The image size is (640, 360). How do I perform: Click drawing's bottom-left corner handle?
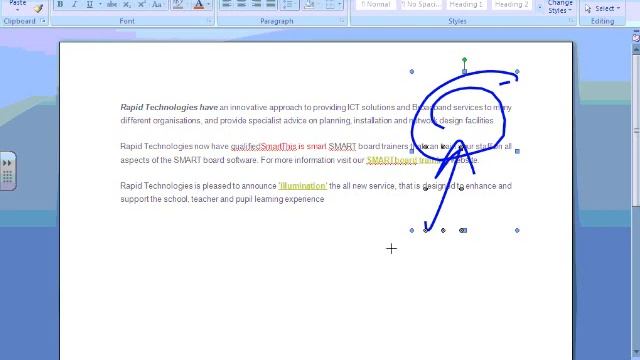(411, 230)
